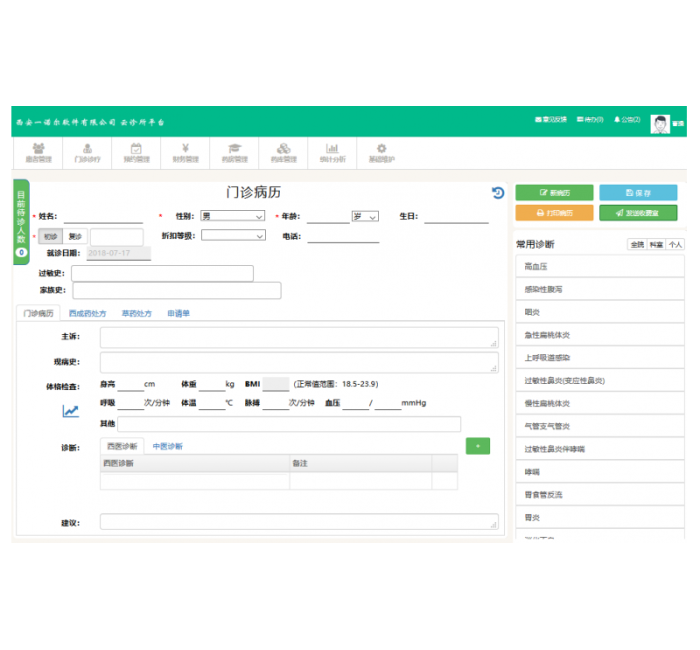
Task: Click the orange 打印病历 print button
Action: (554, 212)
